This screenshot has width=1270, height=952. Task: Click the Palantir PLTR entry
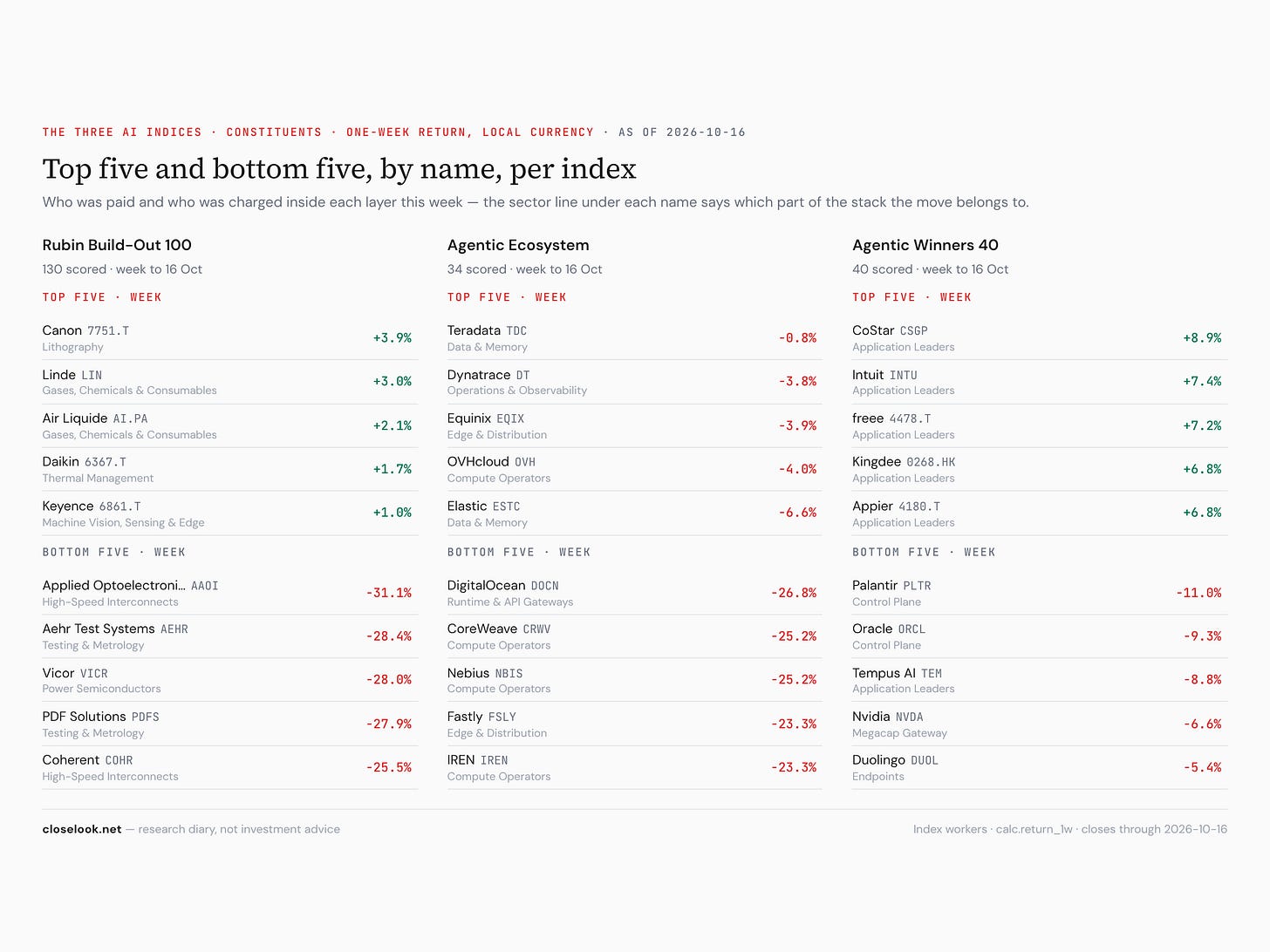(891, 586)
